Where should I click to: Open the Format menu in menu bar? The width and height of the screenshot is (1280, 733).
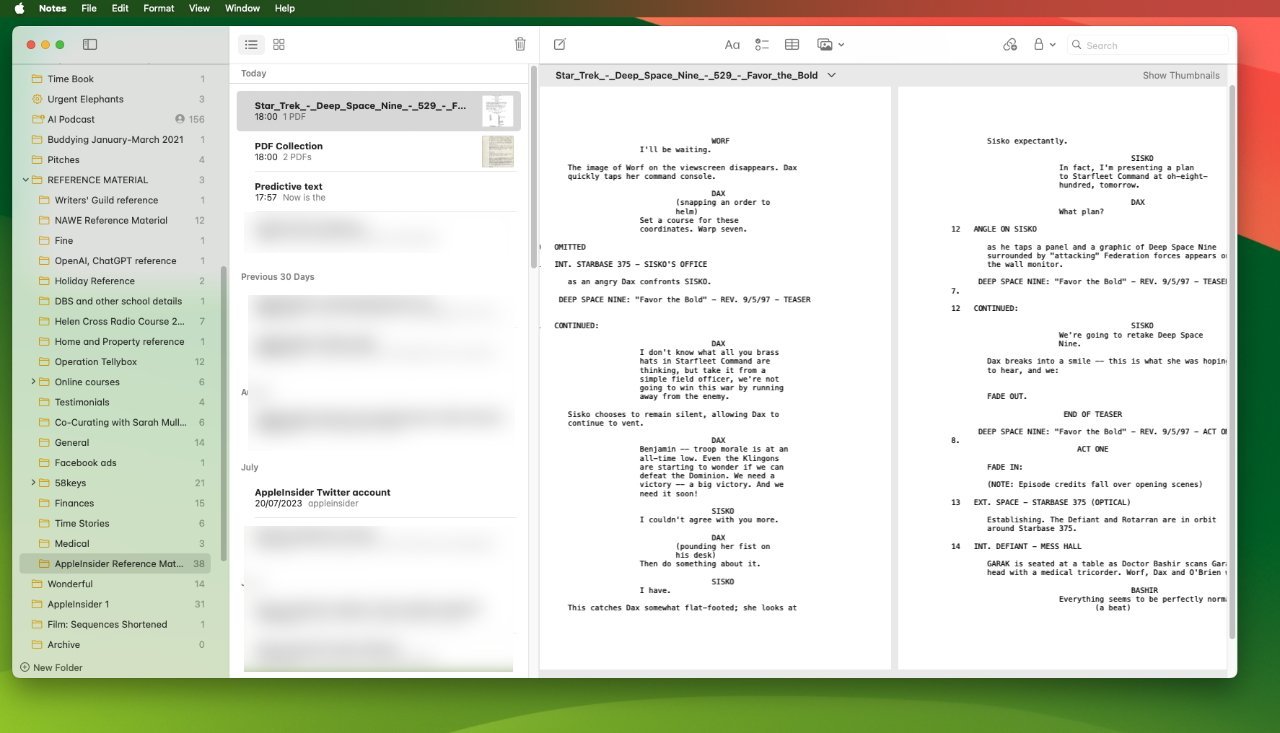158,8
